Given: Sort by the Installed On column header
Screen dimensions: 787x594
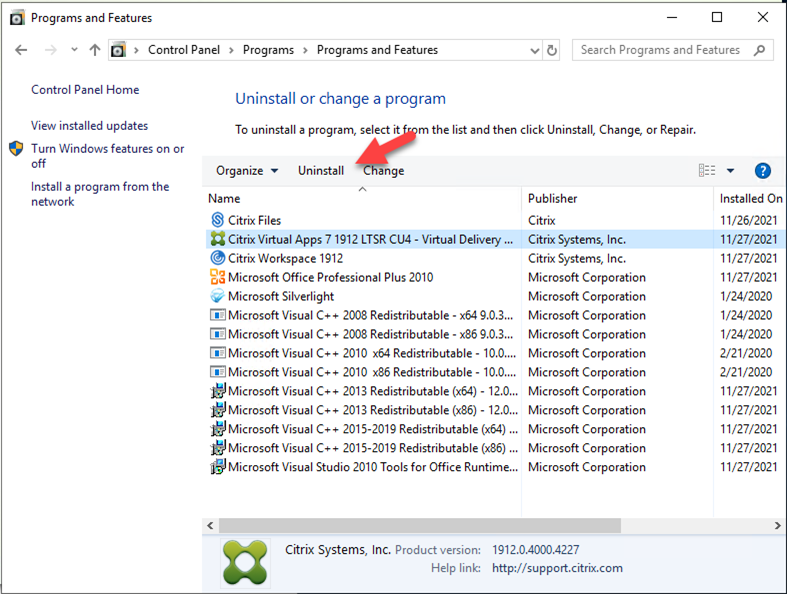Looking at the screenshot, I should 750,198.
